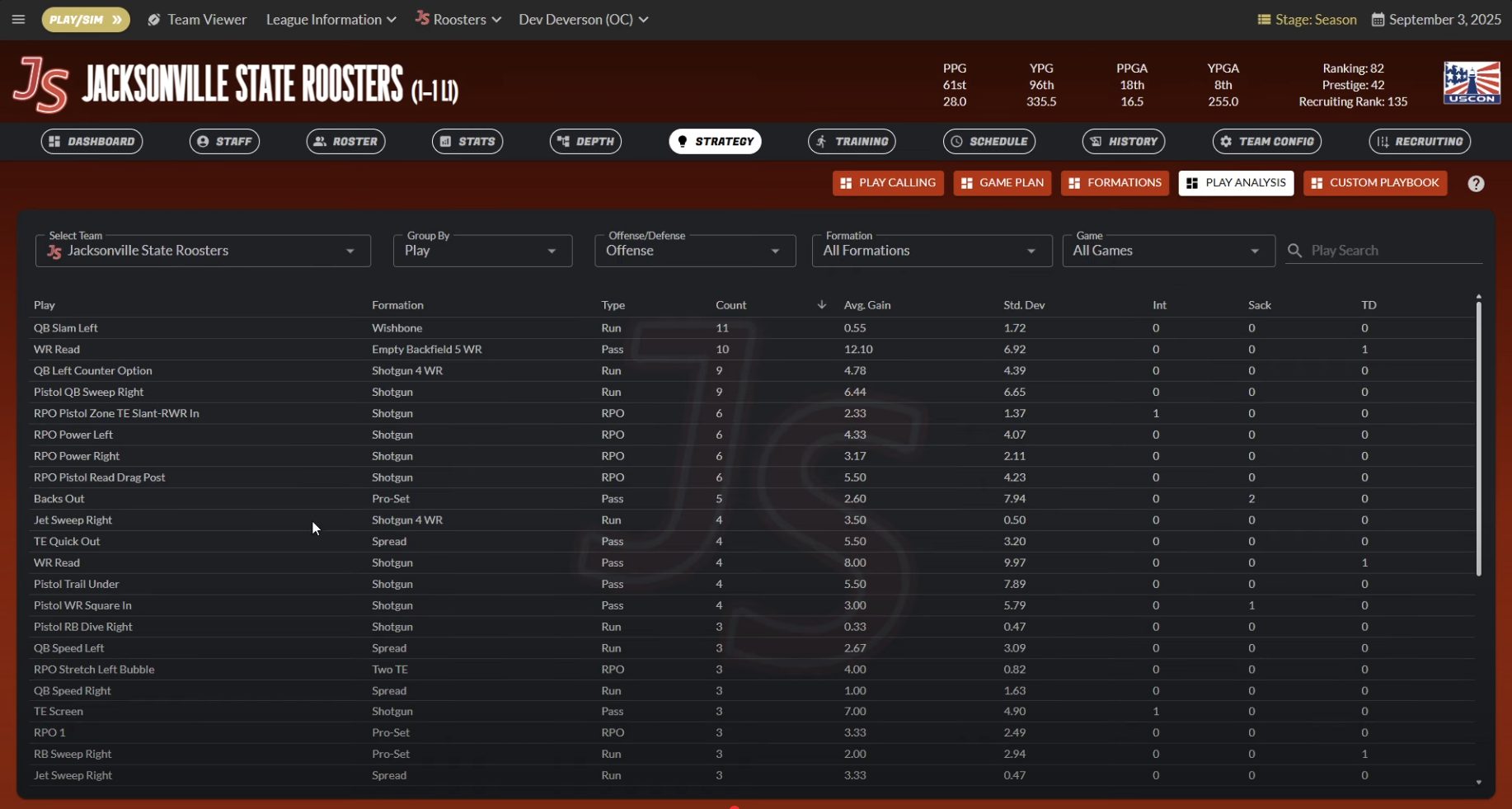Screen dimensions: 1512x809
Task: Sort by the Count column header
Action: click(730, 305)
